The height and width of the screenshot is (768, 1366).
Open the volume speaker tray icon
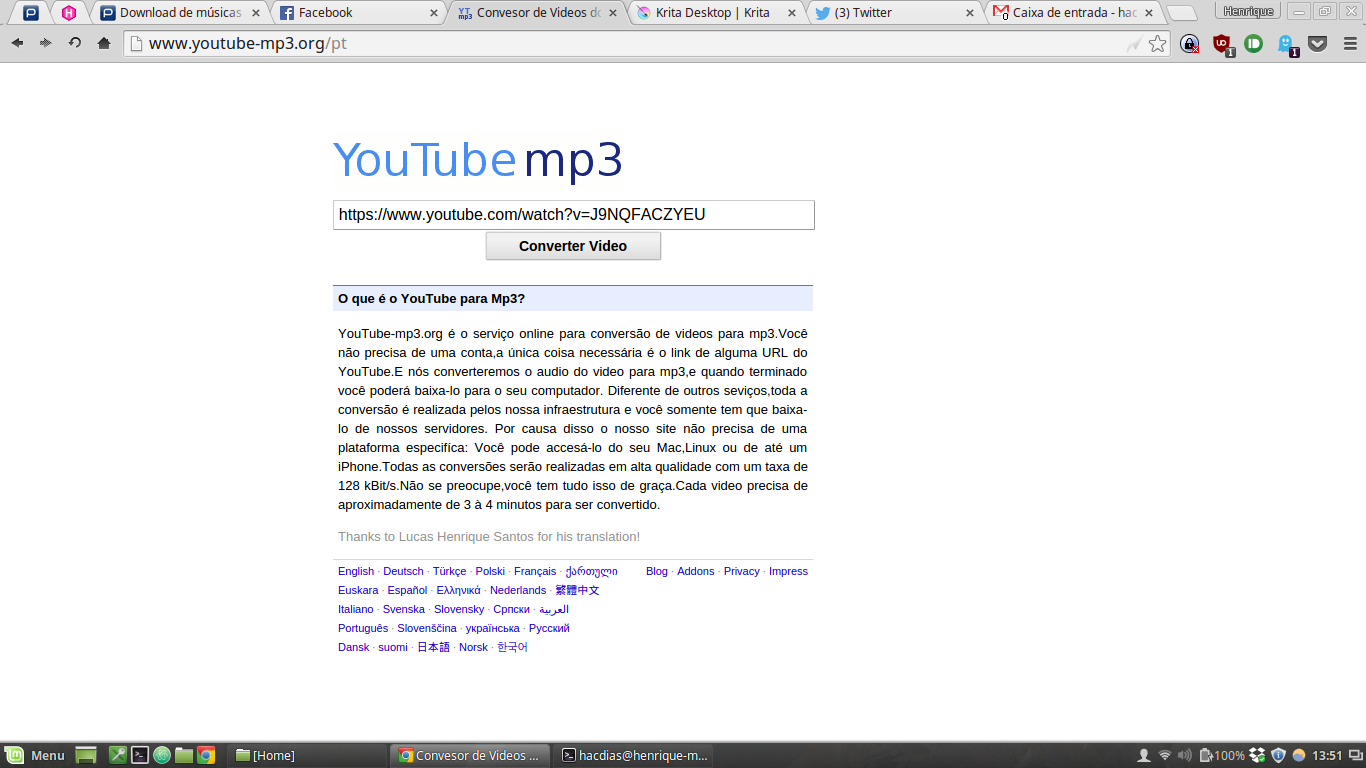[x=1185, y=755]
